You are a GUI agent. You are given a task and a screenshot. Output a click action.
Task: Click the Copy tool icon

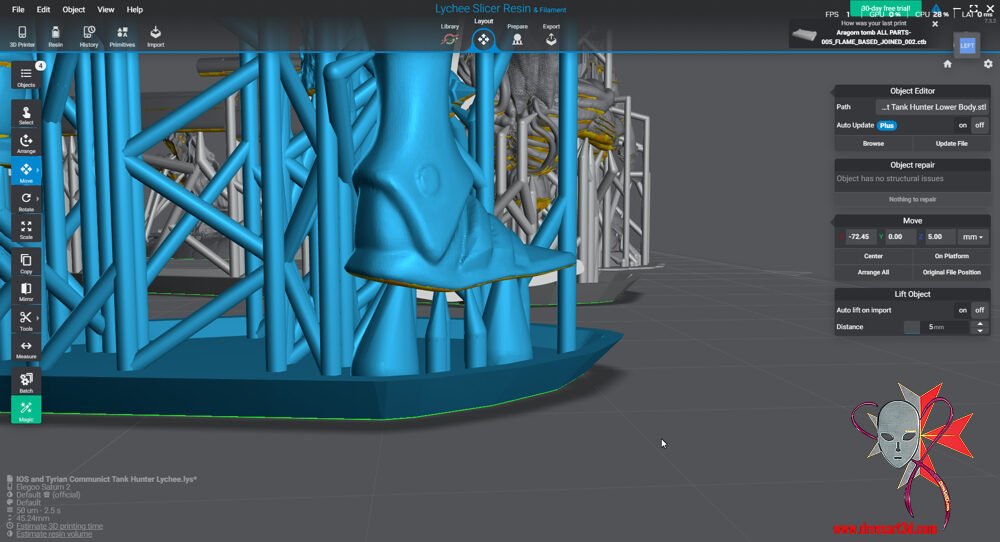pos(26,263)
